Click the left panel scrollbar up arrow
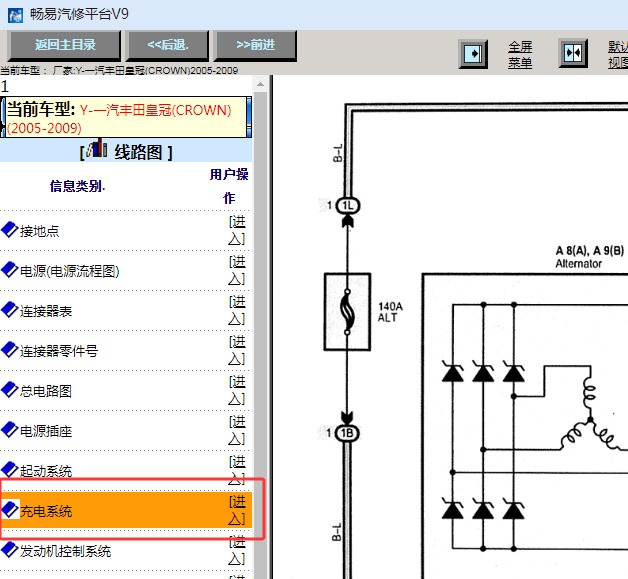 coord(260,84)
